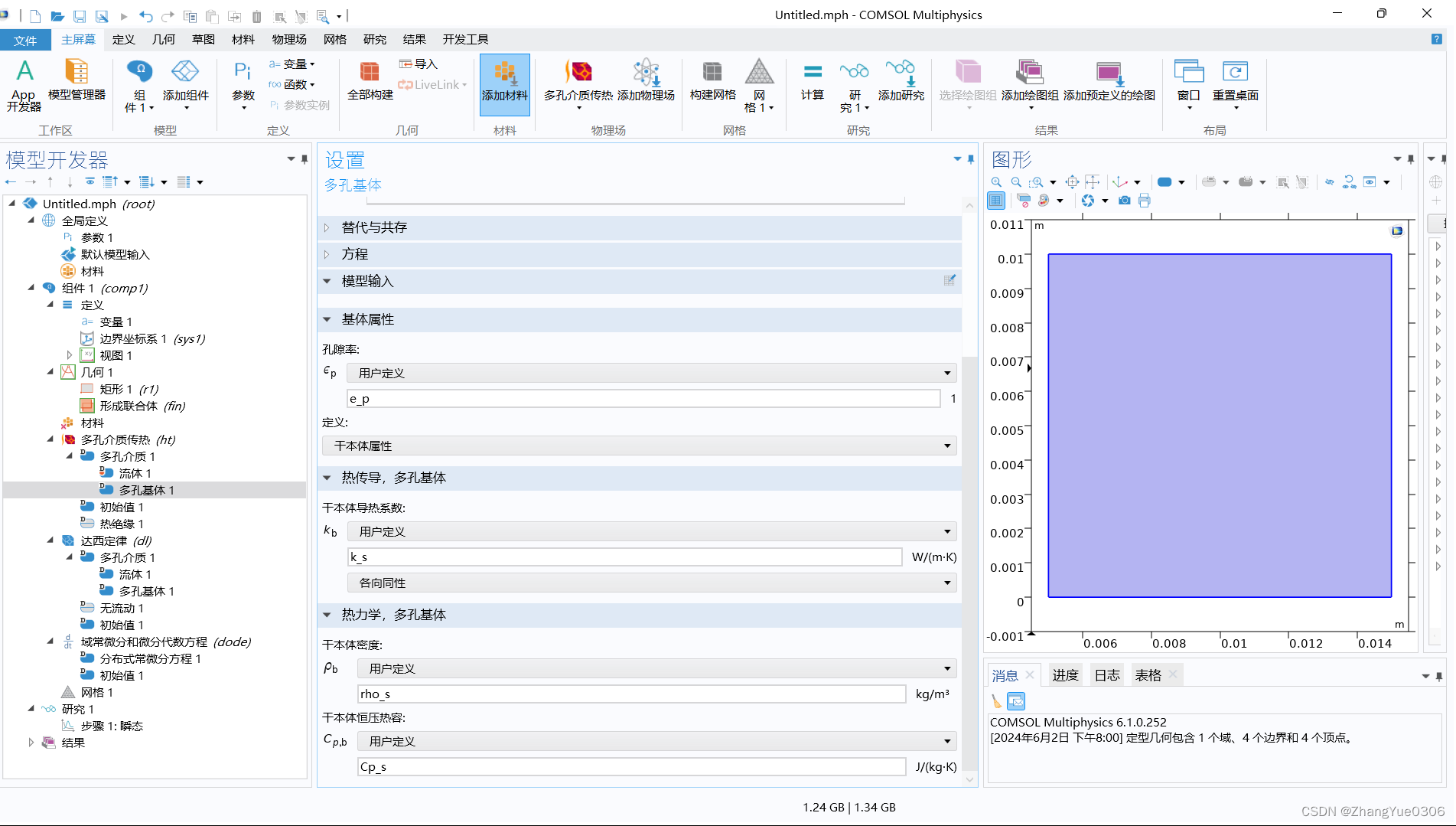Click the camera snapshot icon in 图形 toolbar
This screenshot has height=826, width=1456.
1125,201
